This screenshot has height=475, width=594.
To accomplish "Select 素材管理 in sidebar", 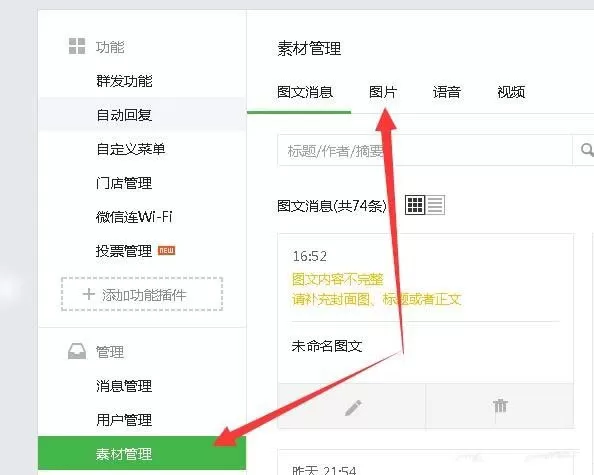I will point(142,453).
